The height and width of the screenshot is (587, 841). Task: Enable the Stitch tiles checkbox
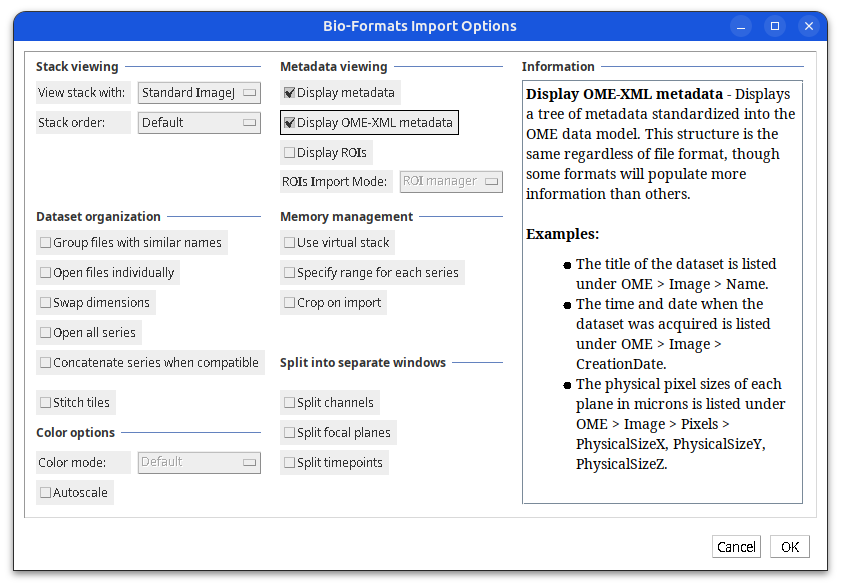[46, 403]
